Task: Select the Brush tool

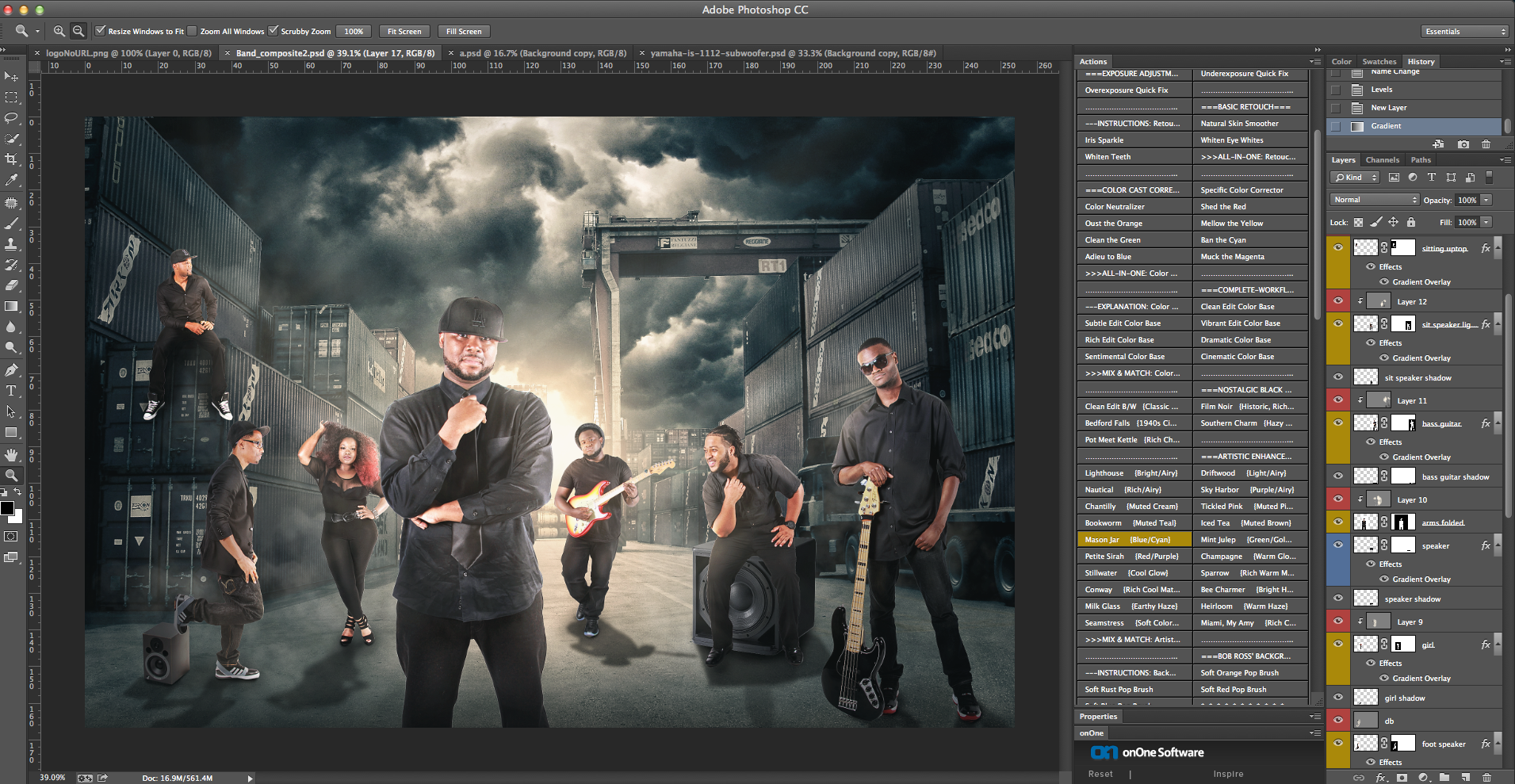Action: [11, 224]
